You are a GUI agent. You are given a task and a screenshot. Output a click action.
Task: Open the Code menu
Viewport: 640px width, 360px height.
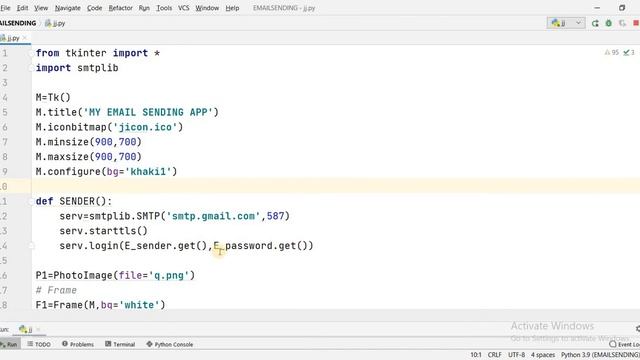94,8
